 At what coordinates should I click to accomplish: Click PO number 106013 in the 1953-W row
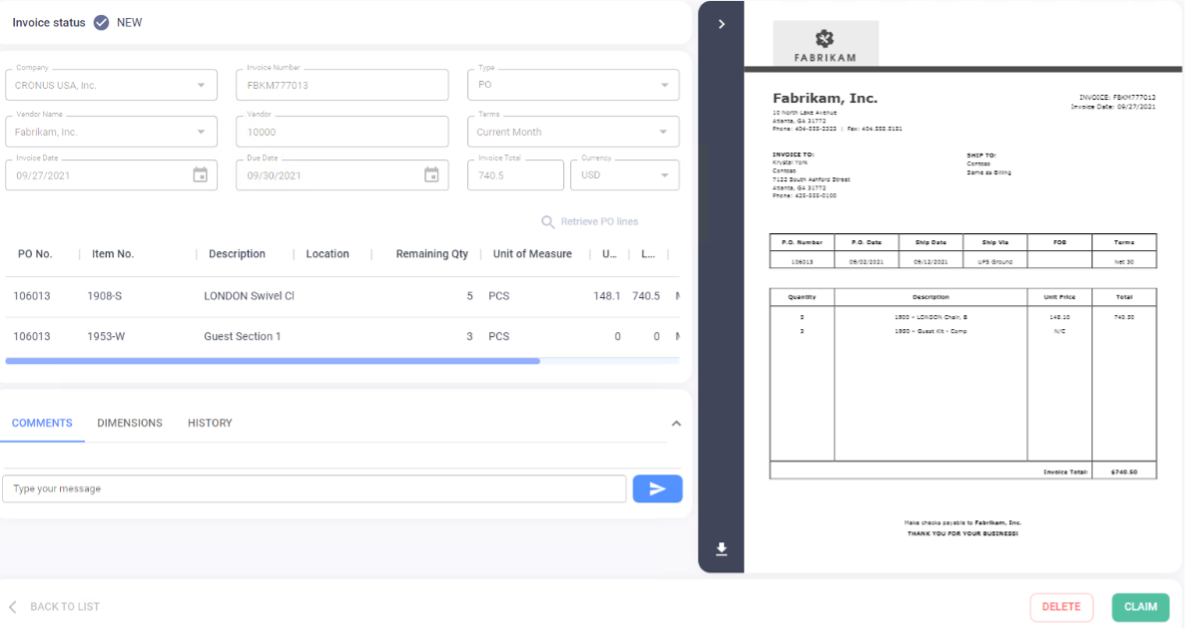[32, 336]
